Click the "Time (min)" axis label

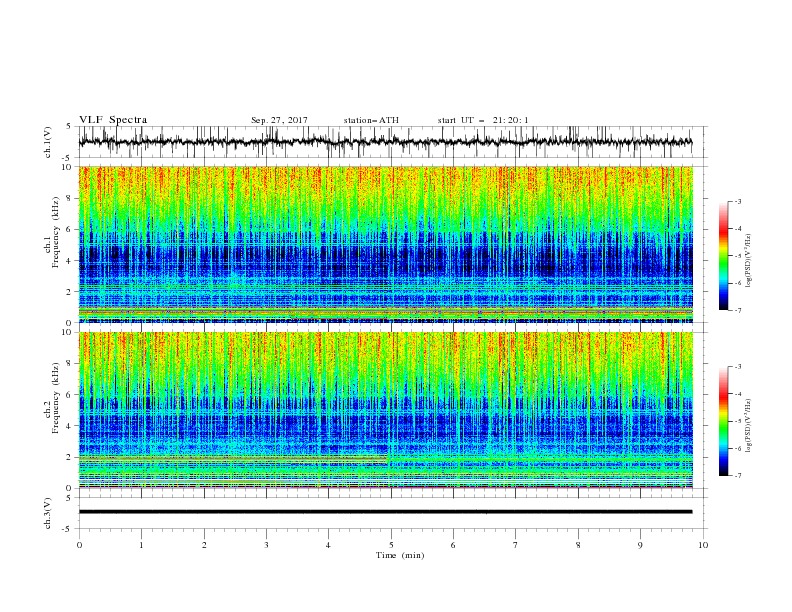pyautogui.click(x=400, y=555)
